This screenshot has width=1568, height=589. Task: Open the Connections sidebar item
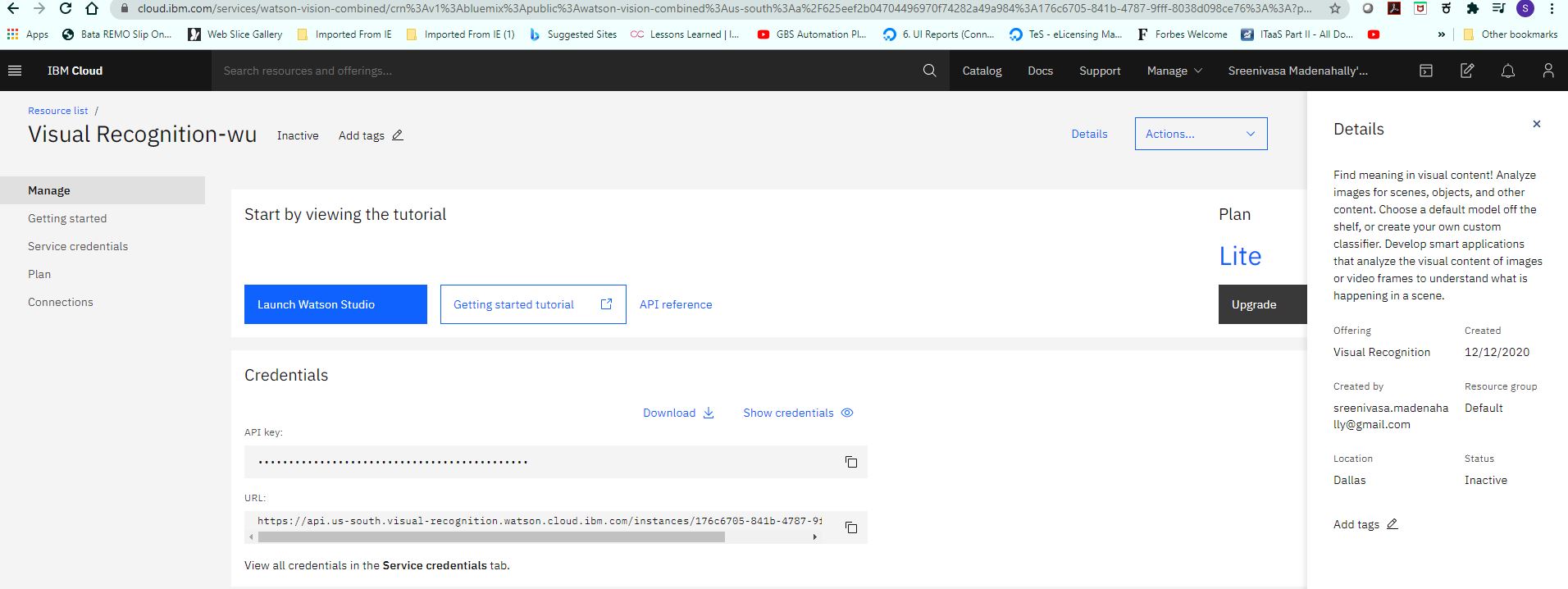(x=61, y=302)
